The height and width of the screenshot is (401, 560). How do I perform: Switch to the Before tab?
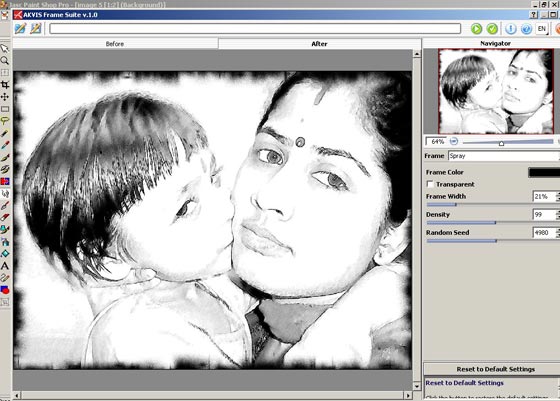click(115, 44)
